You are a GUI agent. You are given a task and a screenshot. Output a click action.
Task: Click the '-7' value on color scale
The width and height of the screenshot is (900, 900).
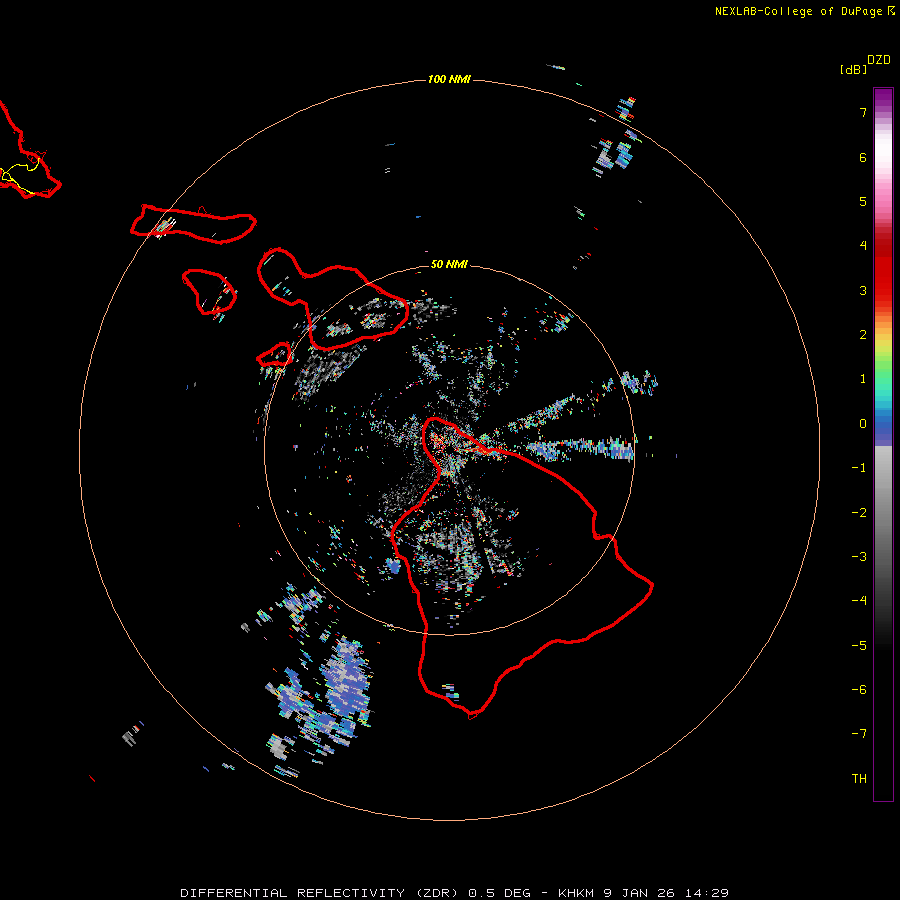859,734
